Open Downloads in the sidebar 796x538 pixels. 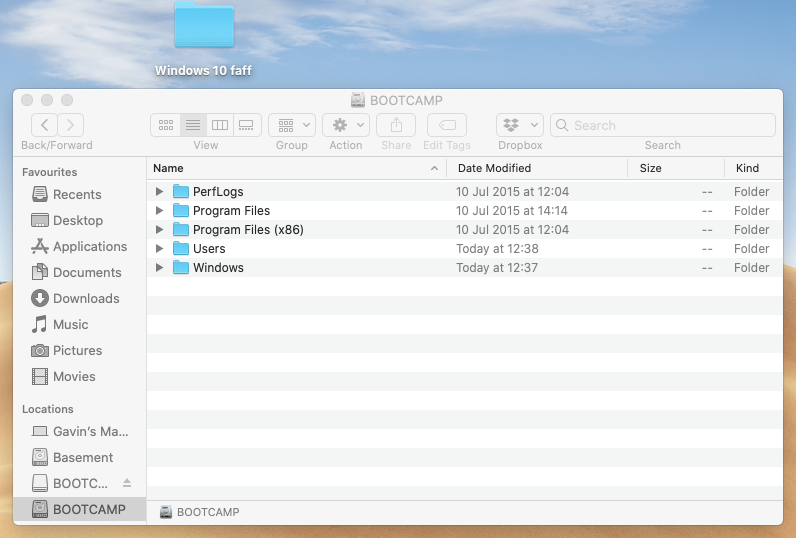(79, 298)
